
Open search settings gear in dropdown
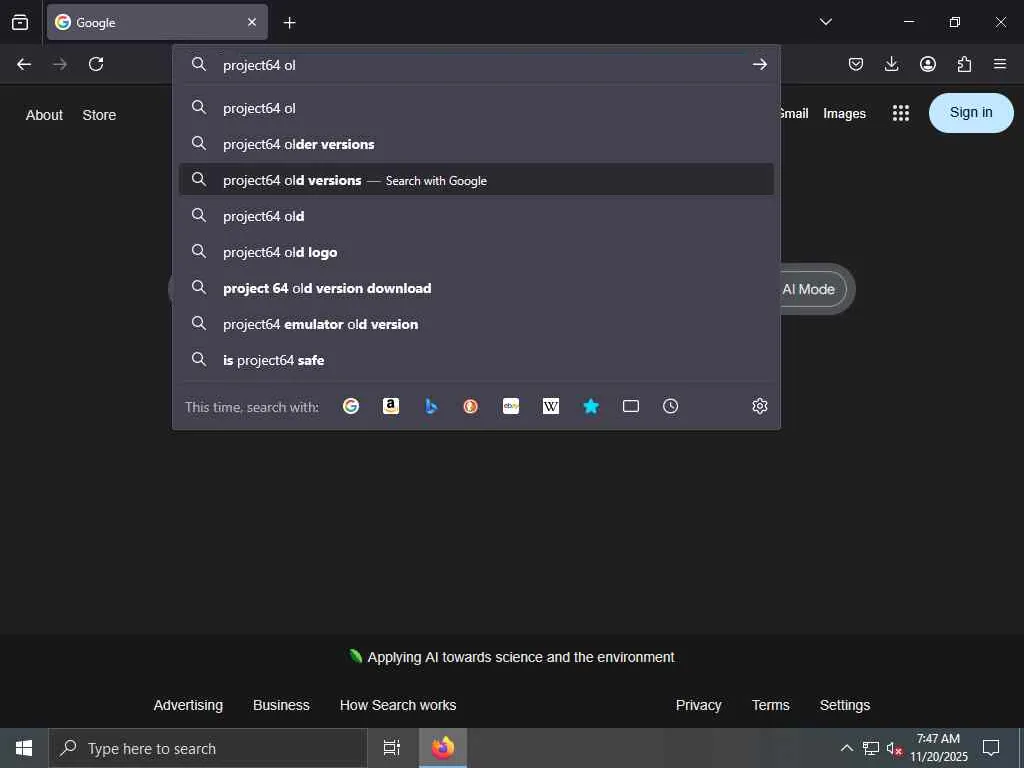(760, 406)
